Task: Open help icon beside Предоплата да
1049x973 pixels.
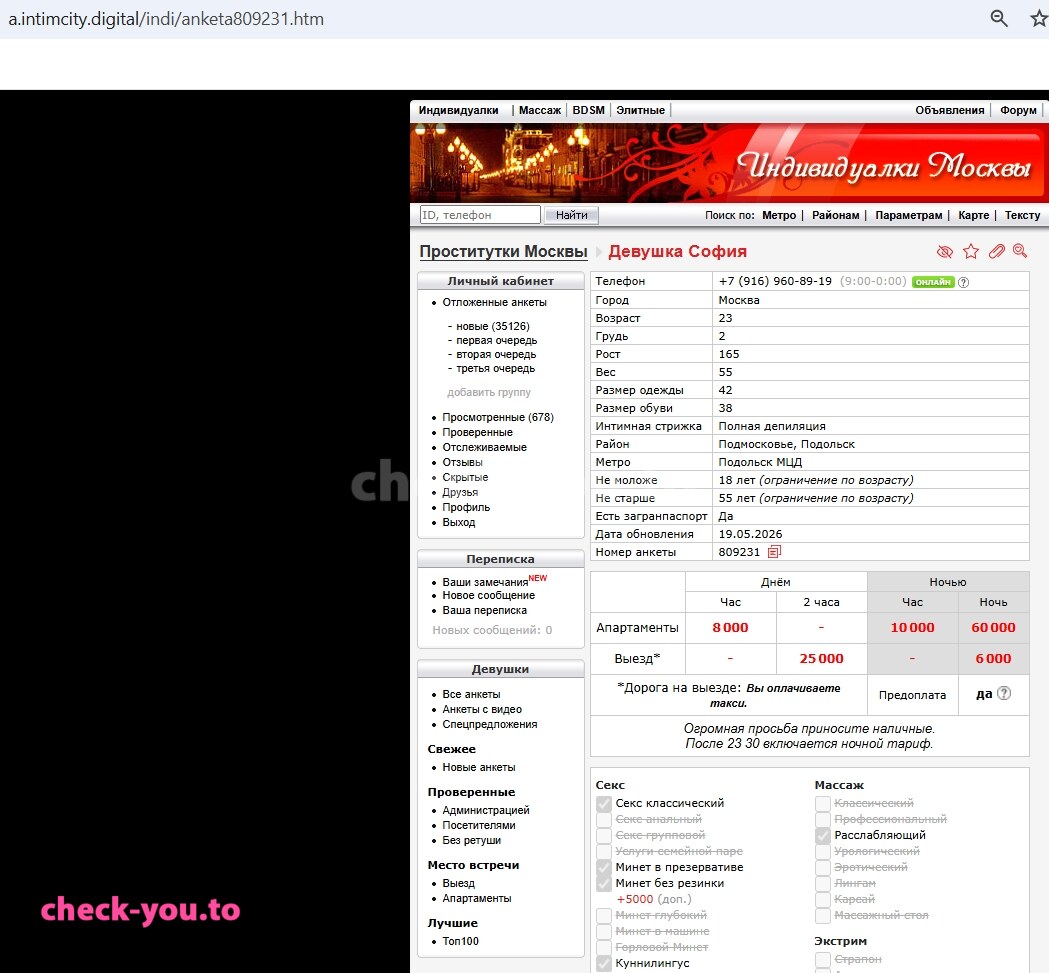Action: pos(1004,693)
